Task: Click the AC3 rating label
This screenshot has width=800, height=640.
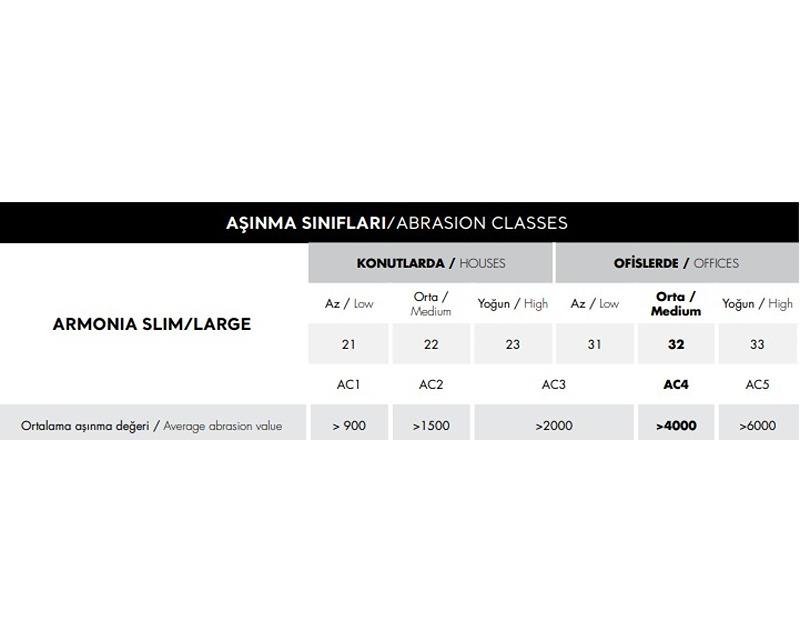Action: 554,384
